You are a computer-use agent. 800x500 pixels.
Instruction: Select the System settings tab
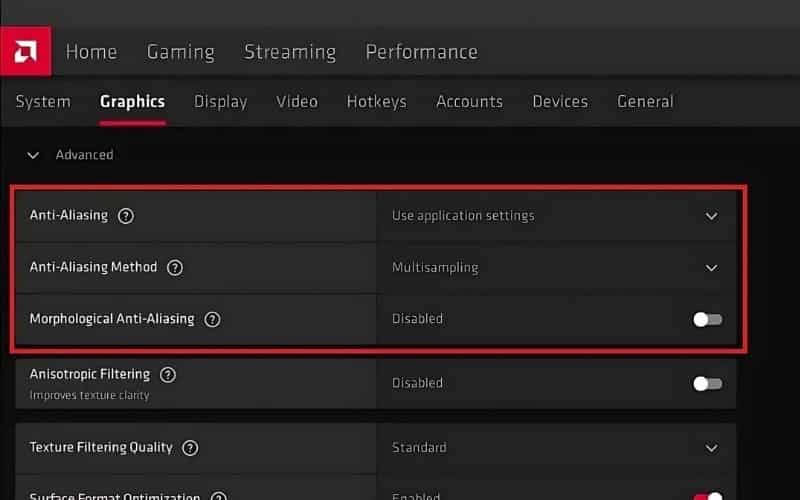point(43,101)
